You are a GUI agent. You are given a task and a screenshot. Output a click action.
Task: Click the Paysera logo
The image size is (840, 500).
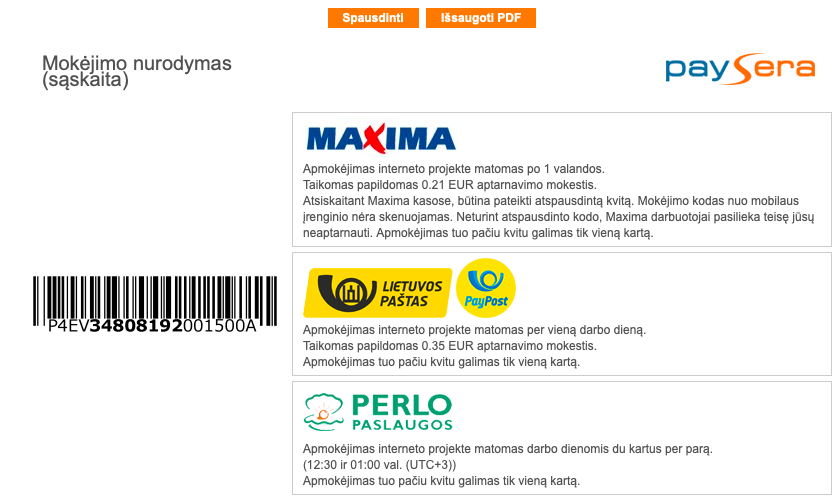click(x=740, y=69)
